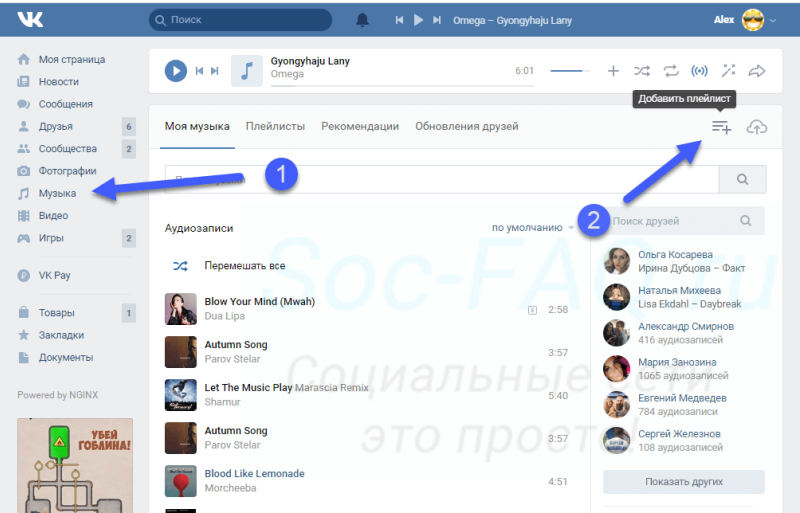
Task: Click the УБЕЙ ГОБЛИНА ad banner
Action: [x=75, y=466]
